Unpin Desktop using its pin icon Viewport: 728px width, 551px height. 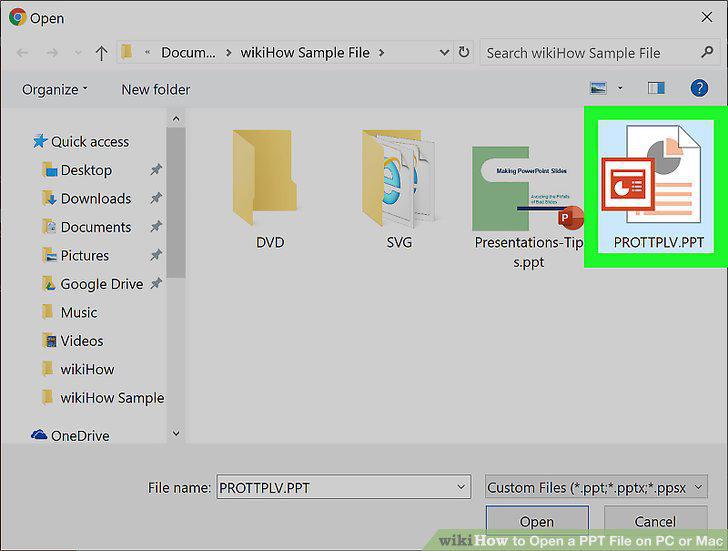pyautogui.click(x=156, y=170)
